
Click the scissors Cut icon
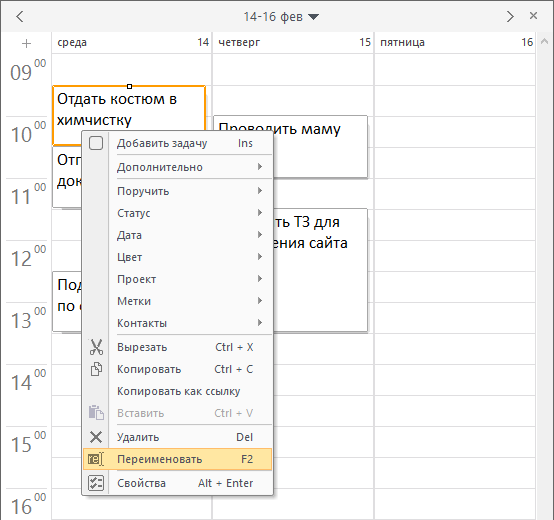pos(96,347)
